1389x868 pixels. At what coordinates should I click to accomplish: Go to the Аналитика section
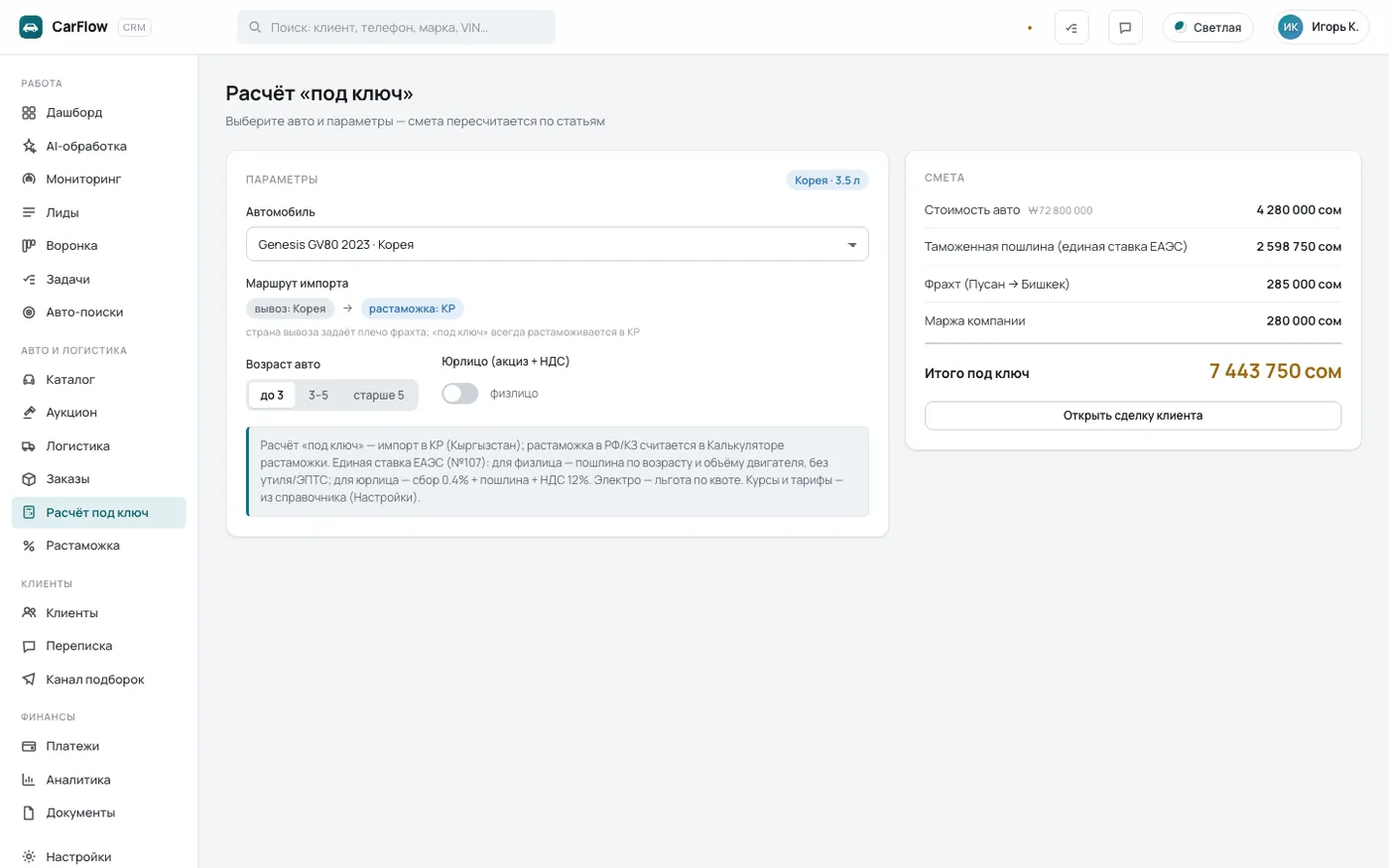pyautogui.click(x=99, y=780)
